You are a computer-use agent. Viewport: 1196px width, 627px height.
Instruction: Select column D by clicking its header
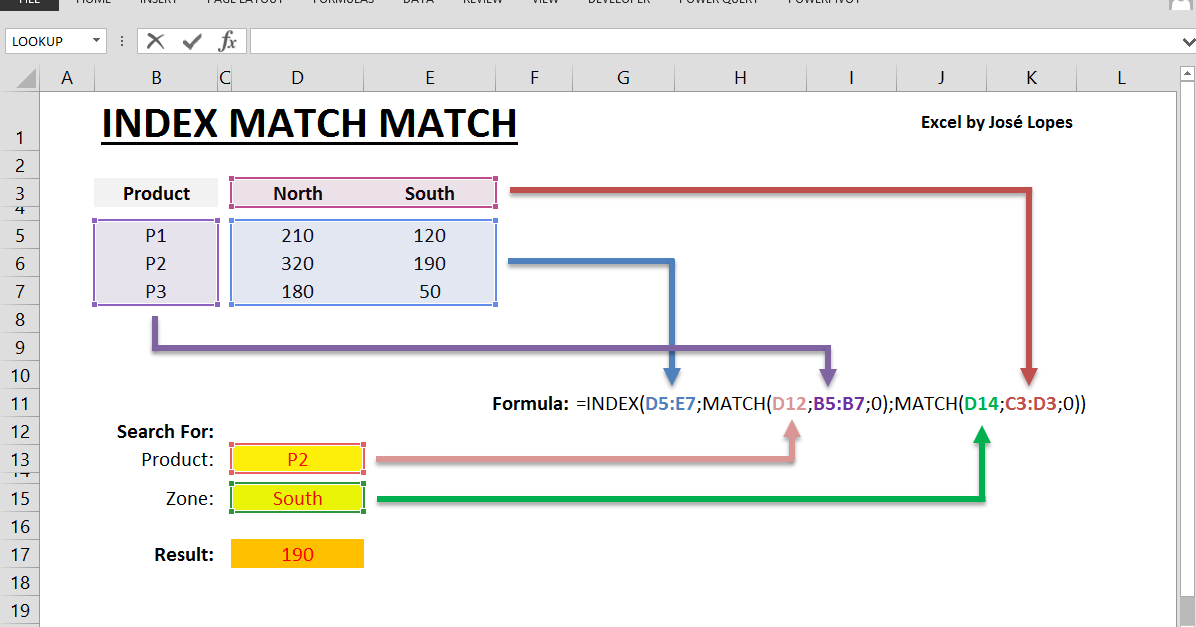(x=297, y=77)
